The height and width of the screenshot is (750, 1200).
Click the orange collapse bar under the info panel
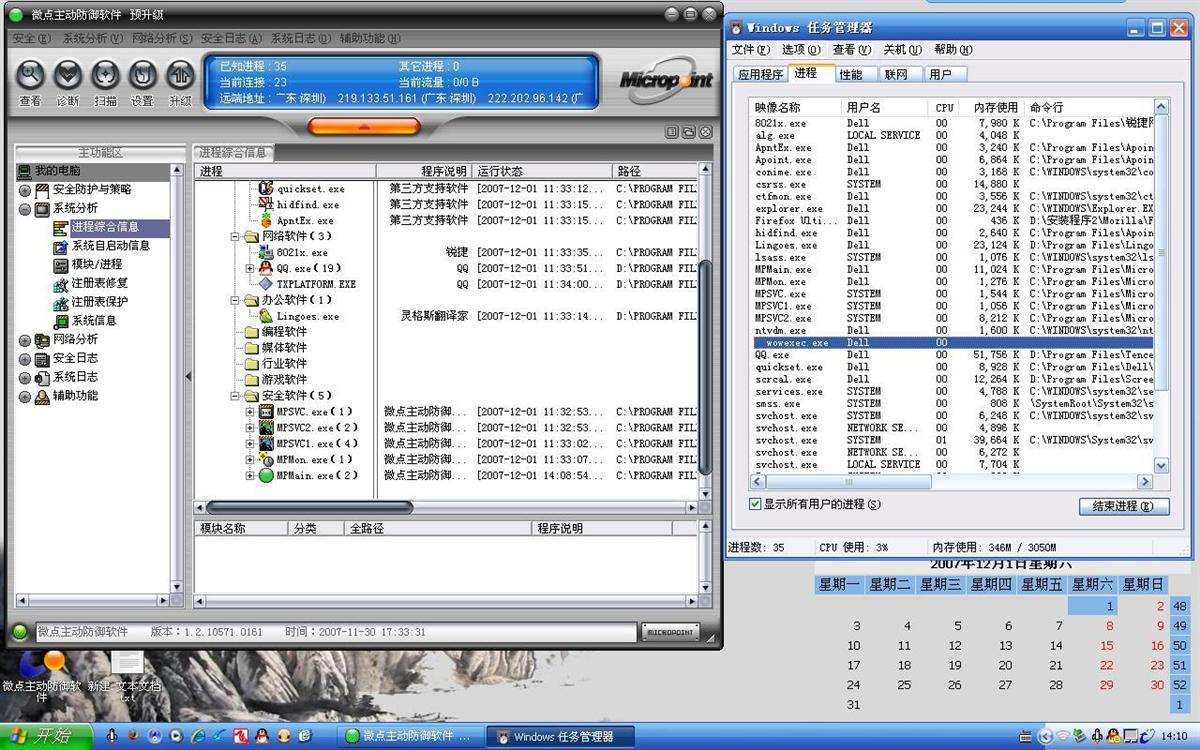pyautogui.click(x=363, y=127)
